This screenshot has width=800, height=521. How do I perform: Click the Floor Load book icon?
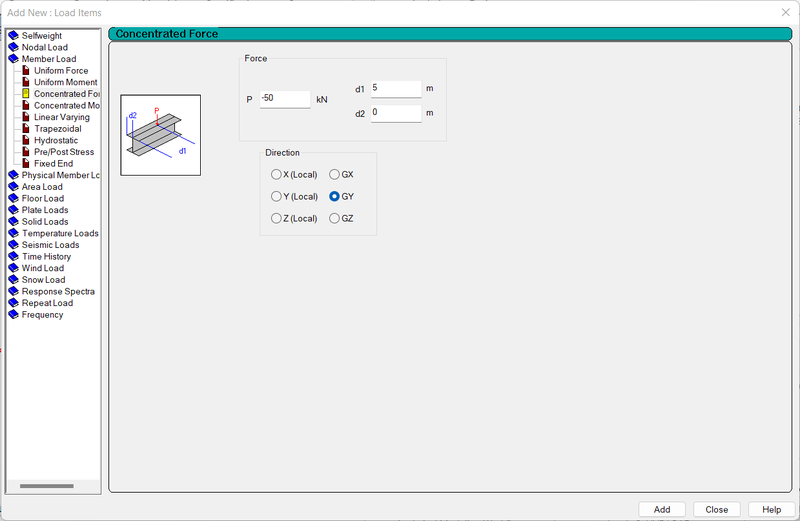[14, 199]
